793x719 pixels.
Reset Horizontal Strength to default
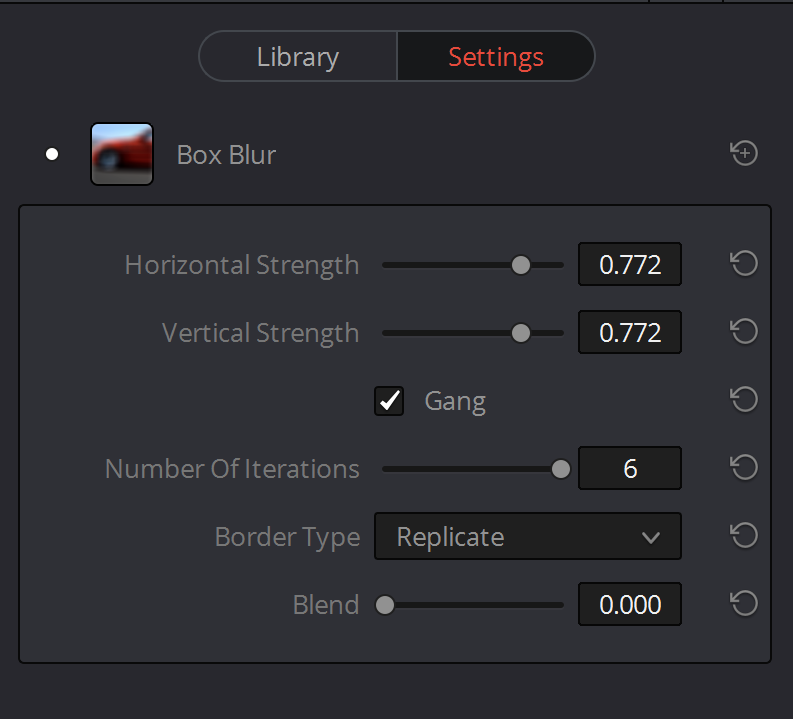tap(744, 263)
